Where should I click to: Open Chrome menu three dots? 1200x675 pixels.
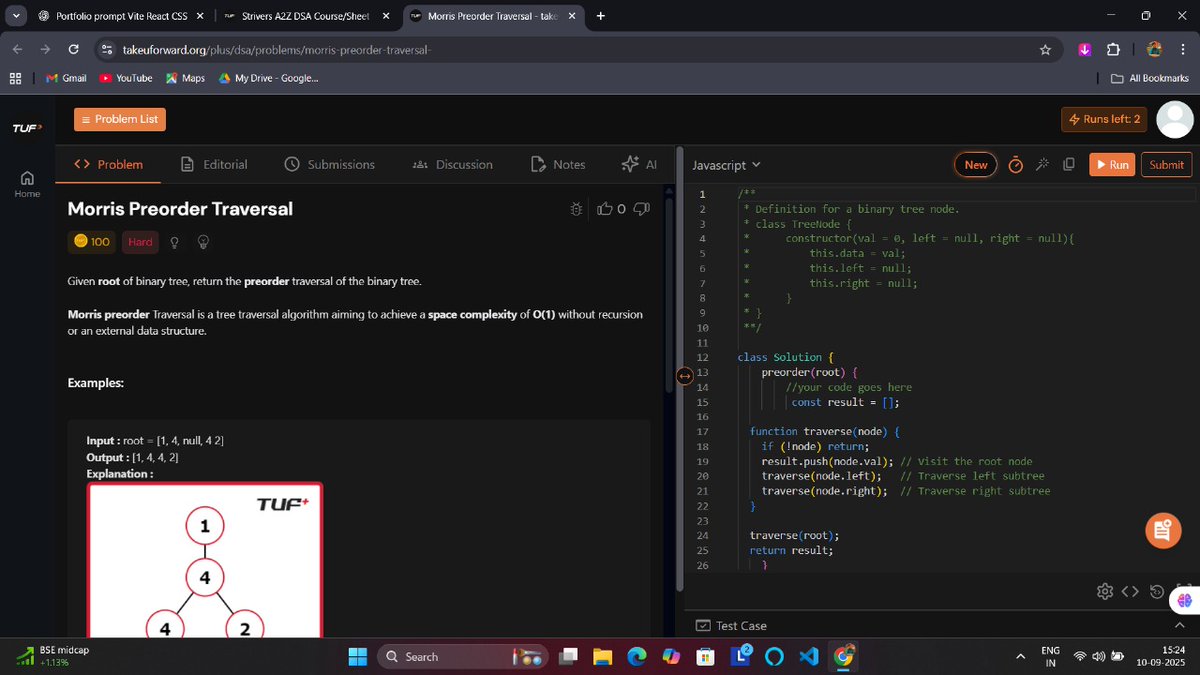point(1181,49)
